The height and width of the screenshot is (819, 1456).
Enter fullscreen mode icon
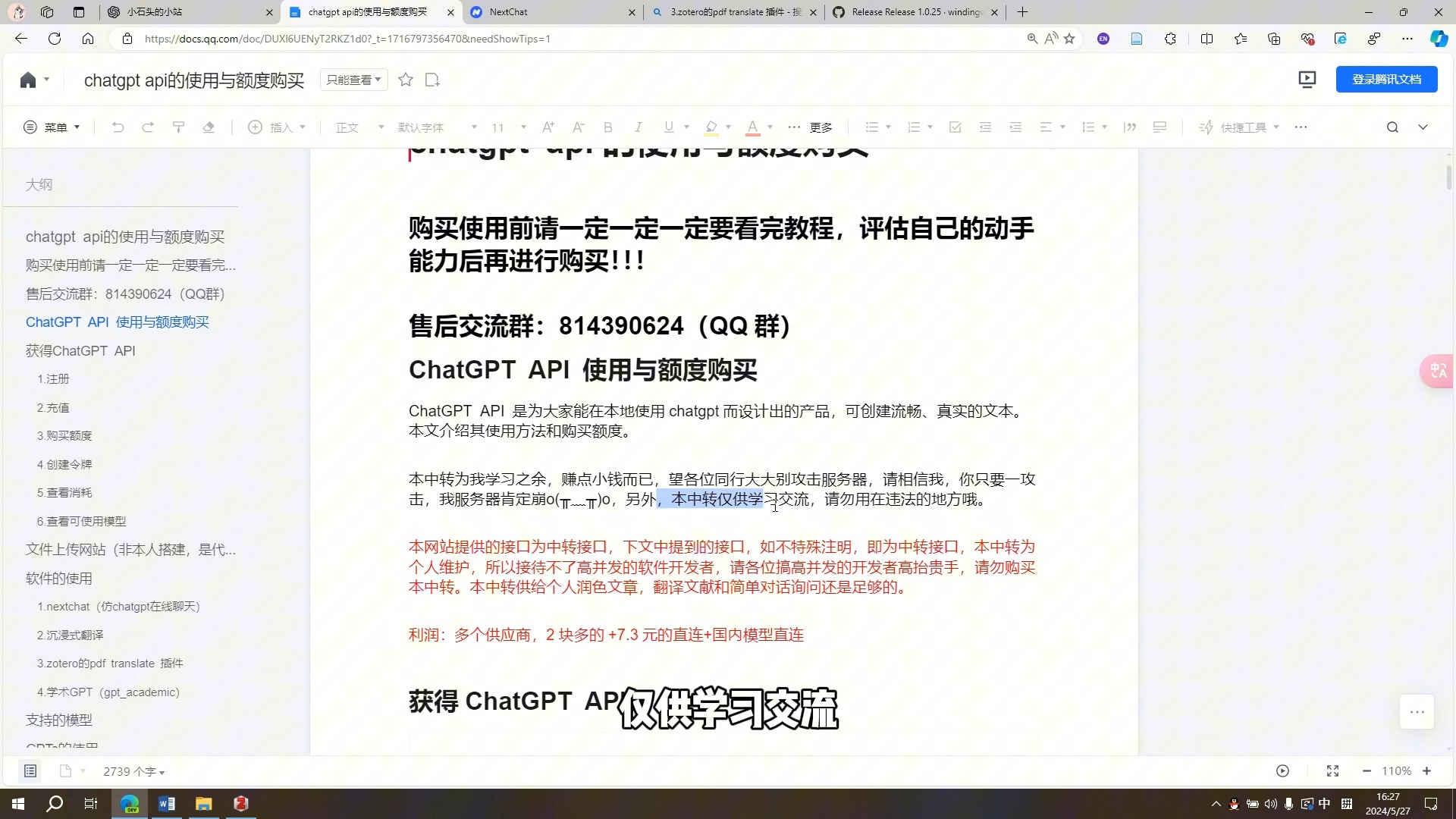click(1332, 771)
